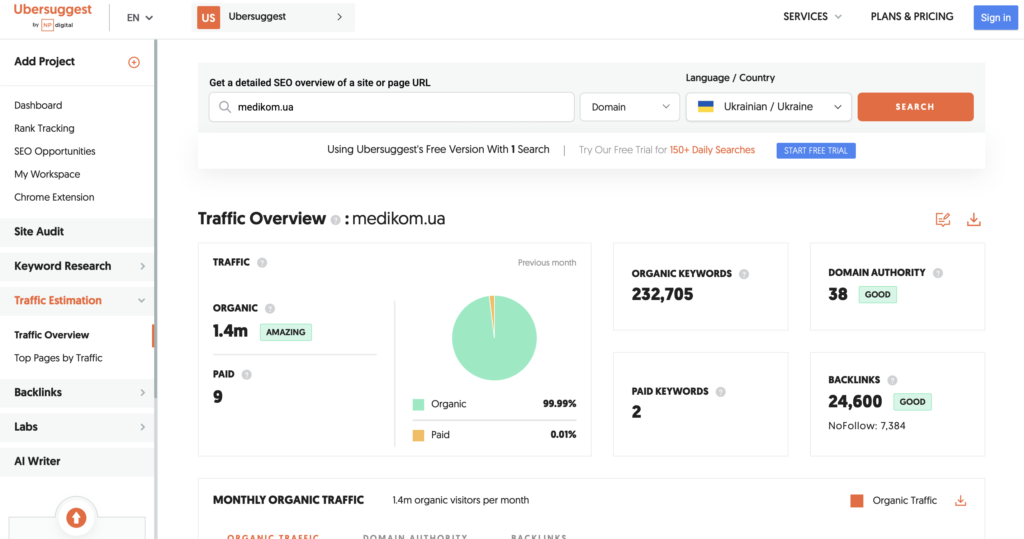Click the medikom.ua domain input field
The width and height of the screenshot is (1024, 539).
click(391, 106)
